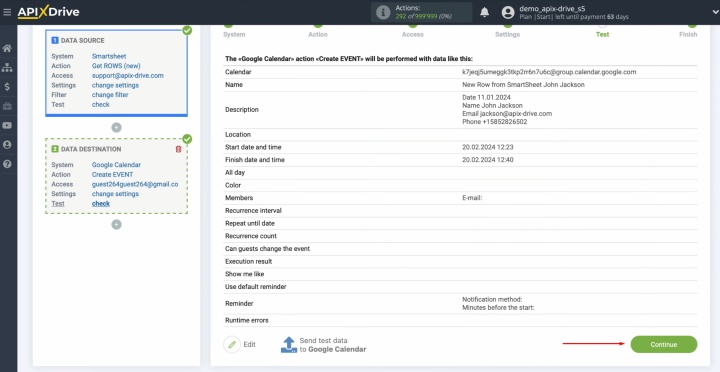Click the Date 11.01.2024 text
Image resolution: width=720 pixels, height=372 pixels.
pos(486,97)
